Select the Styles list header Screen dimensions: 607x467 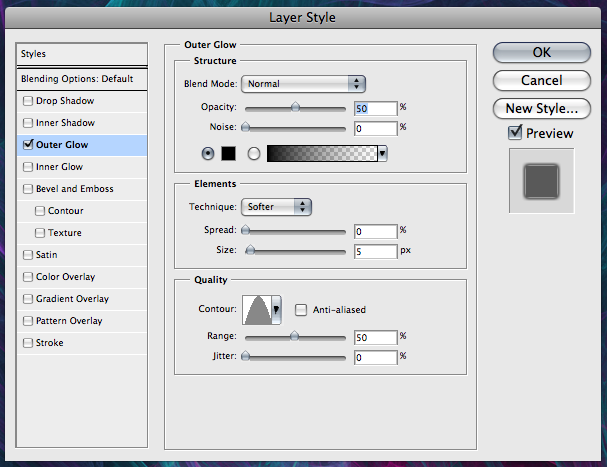82,54
